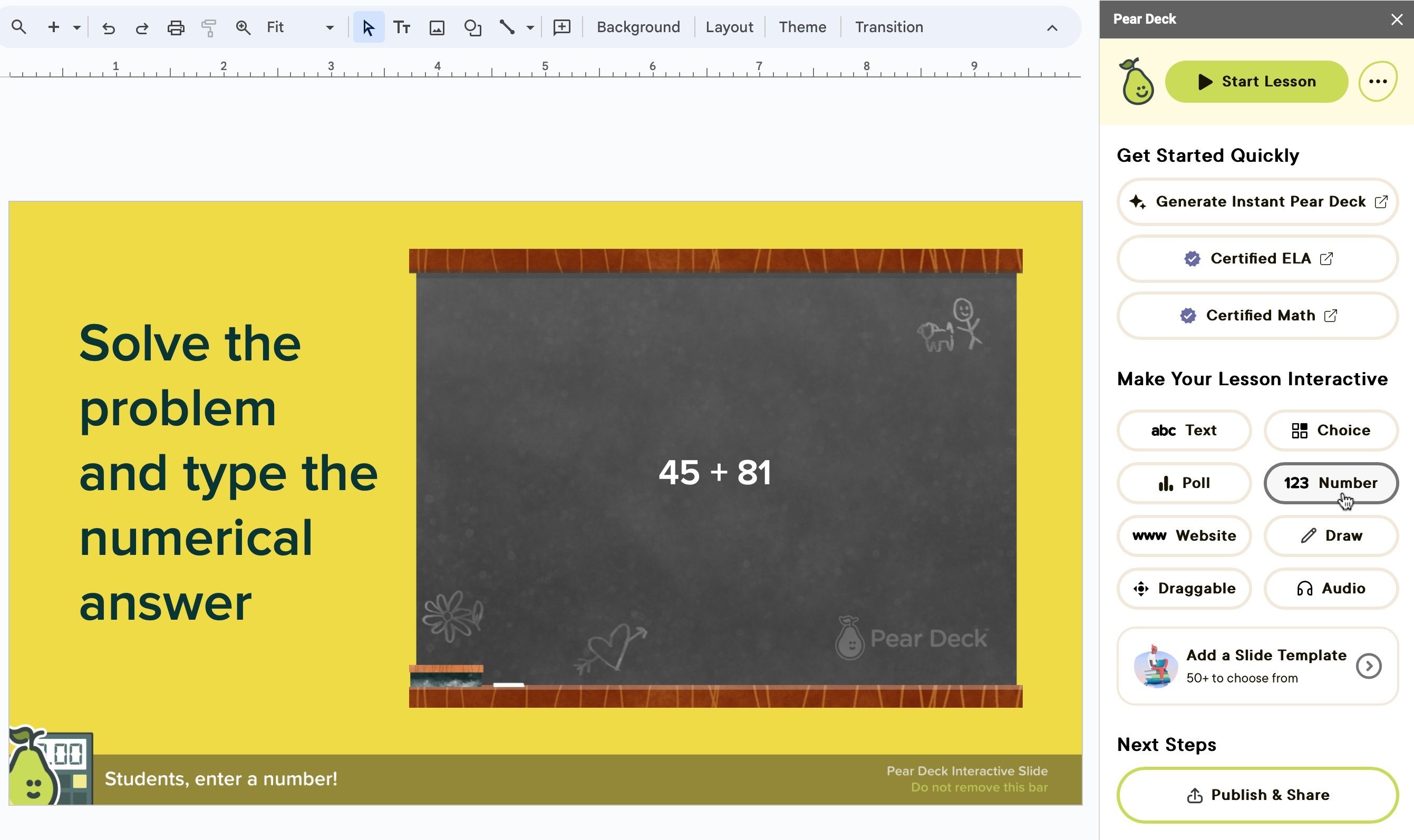Add a Text question
This screenshot has width=1414, height=840.
(1184, 430)
